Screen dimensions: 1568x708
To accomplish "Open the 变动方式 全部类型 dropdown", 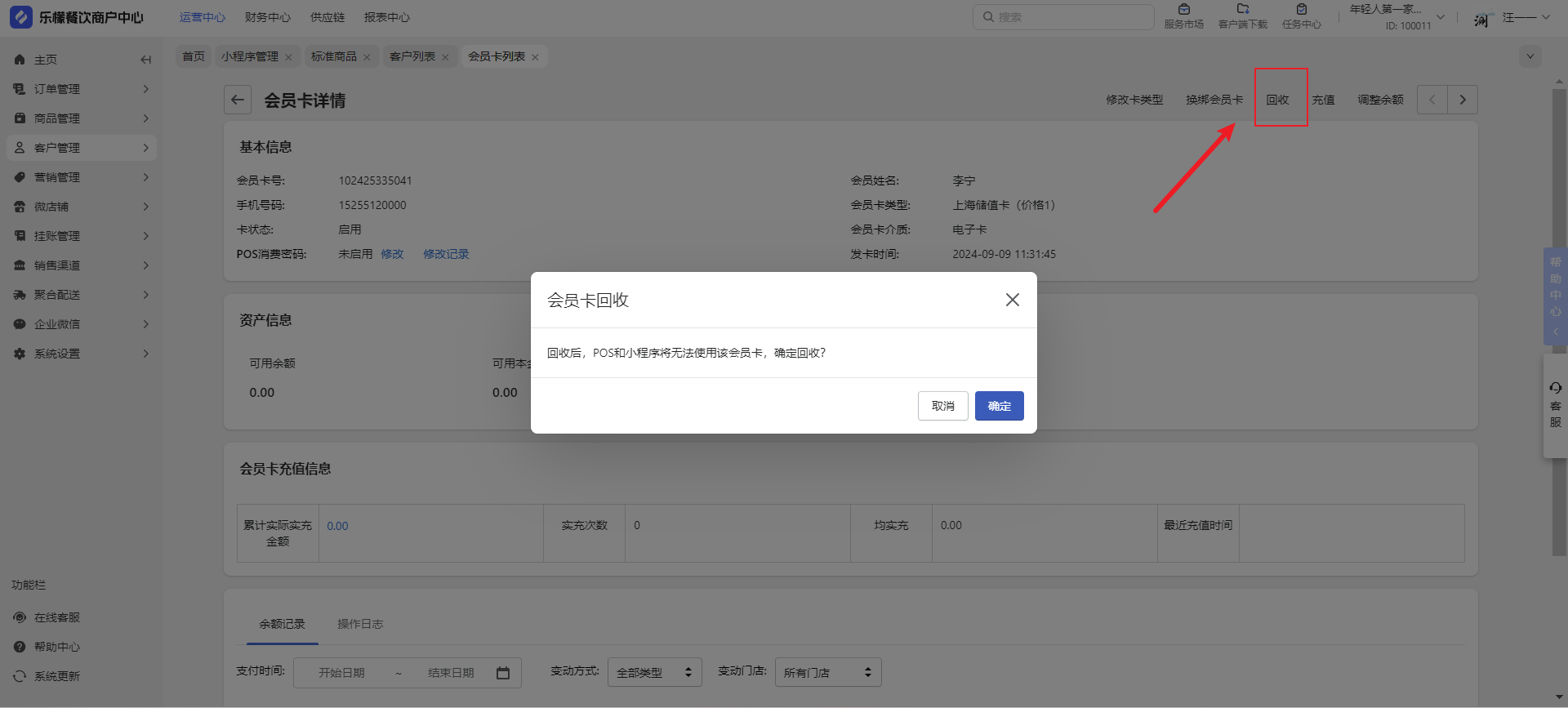I will click(x=654, y=672).
